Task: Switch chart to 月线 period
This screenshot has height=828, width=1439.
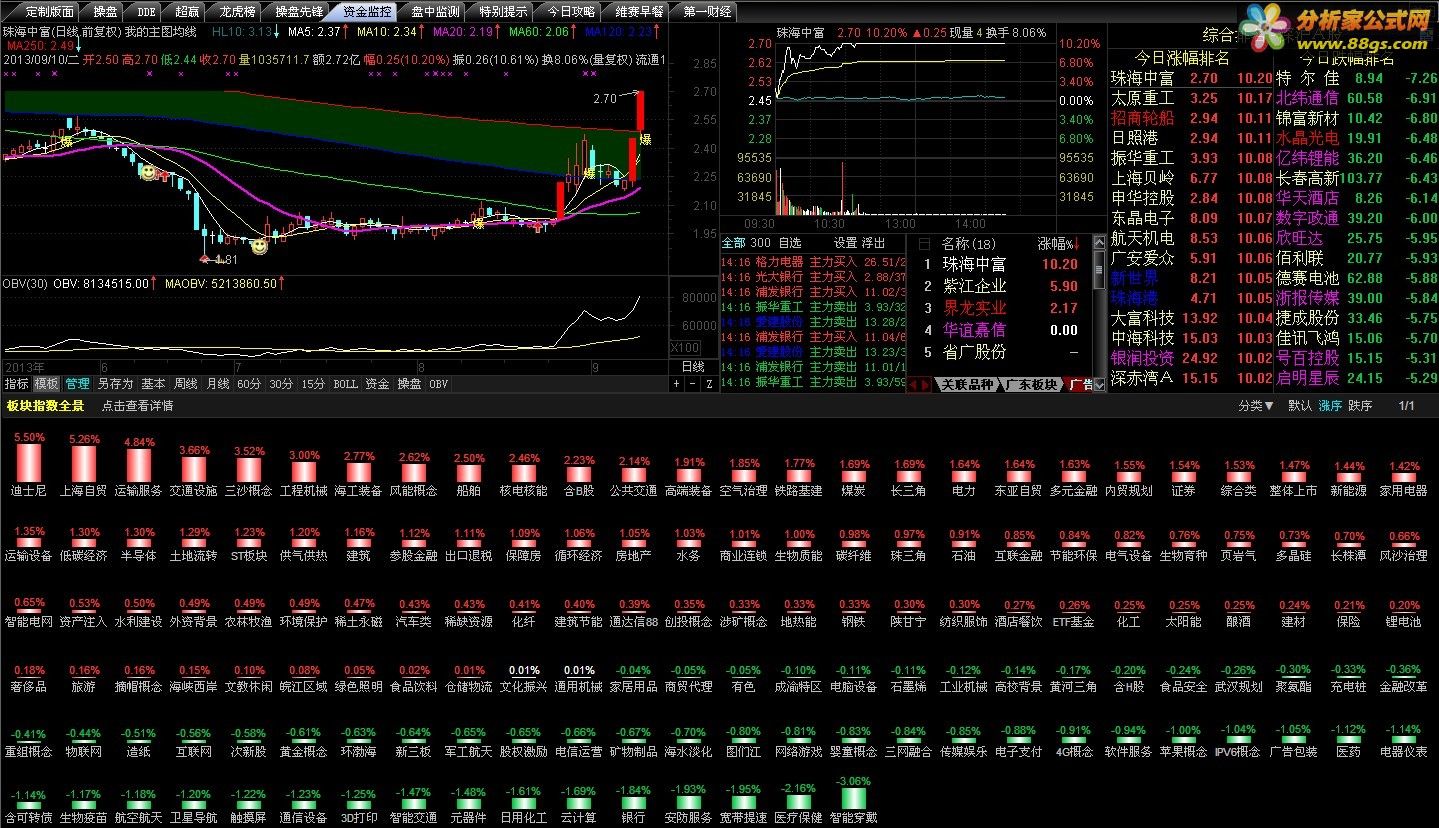Action: [x=218, y=384]
